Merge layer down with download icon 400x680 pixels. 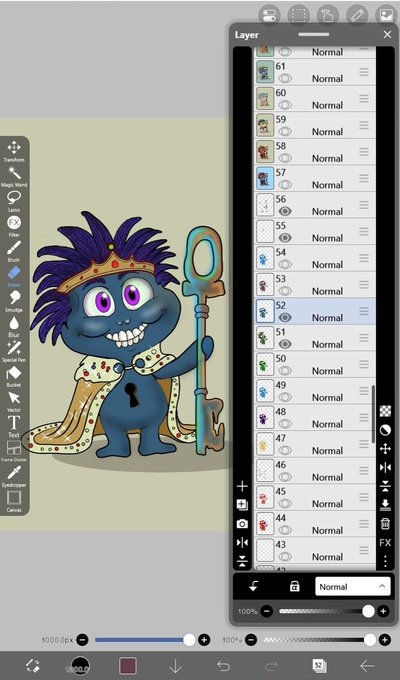pyautogui.click(x=385, y=504)
